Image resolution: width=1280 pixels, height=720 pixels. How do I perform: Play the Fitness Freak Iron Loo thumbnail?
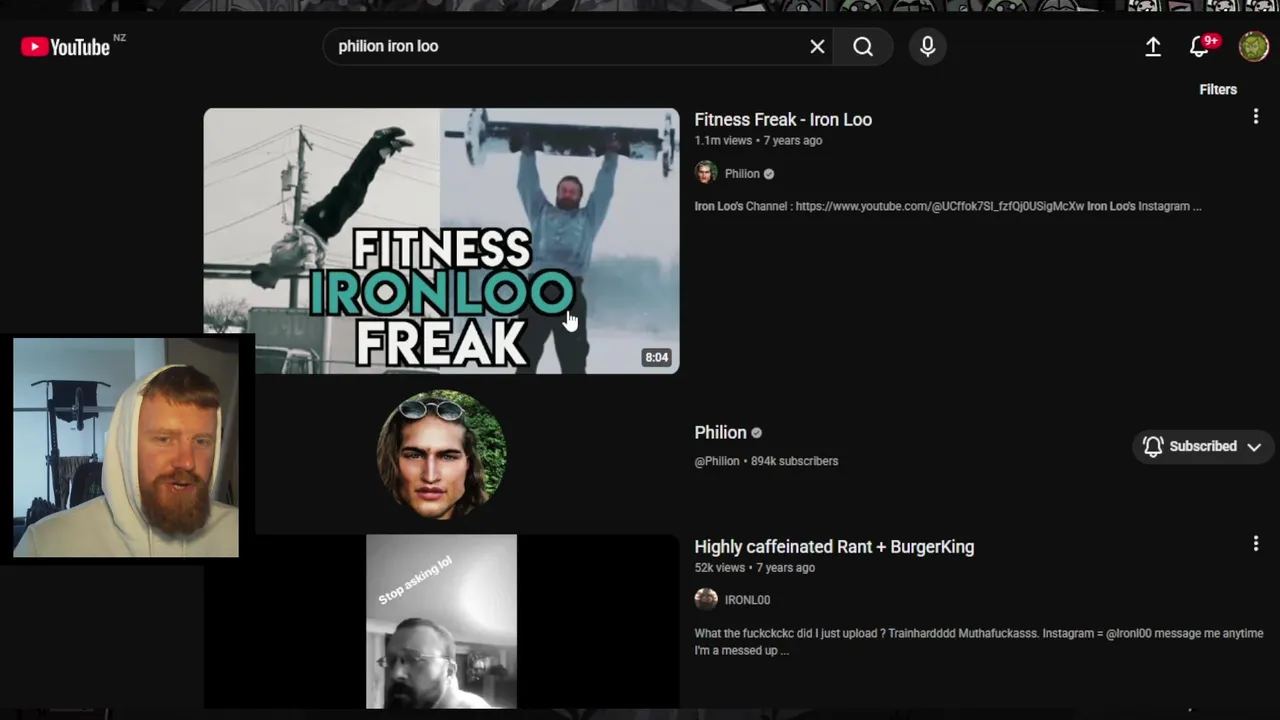tap(441, 241)
